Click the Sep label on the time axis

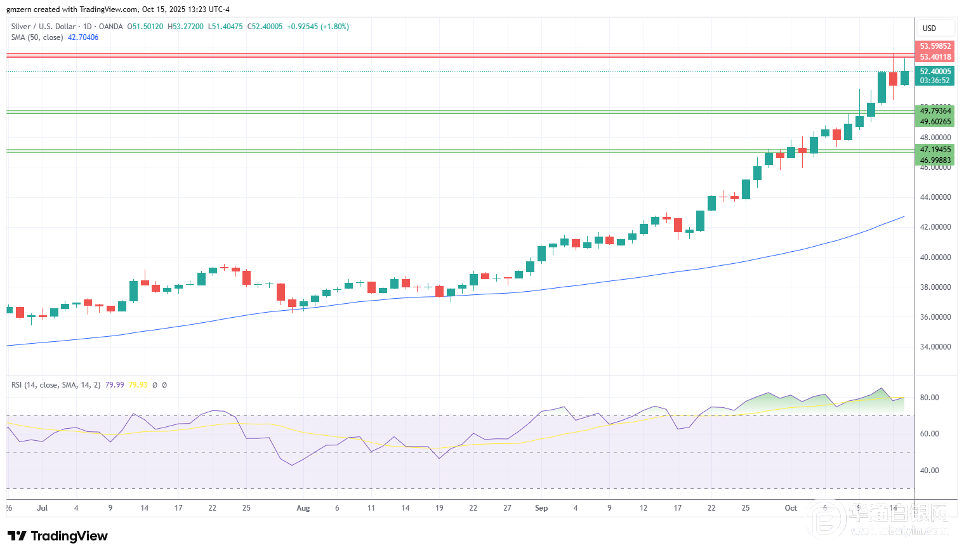pos(541,508)
